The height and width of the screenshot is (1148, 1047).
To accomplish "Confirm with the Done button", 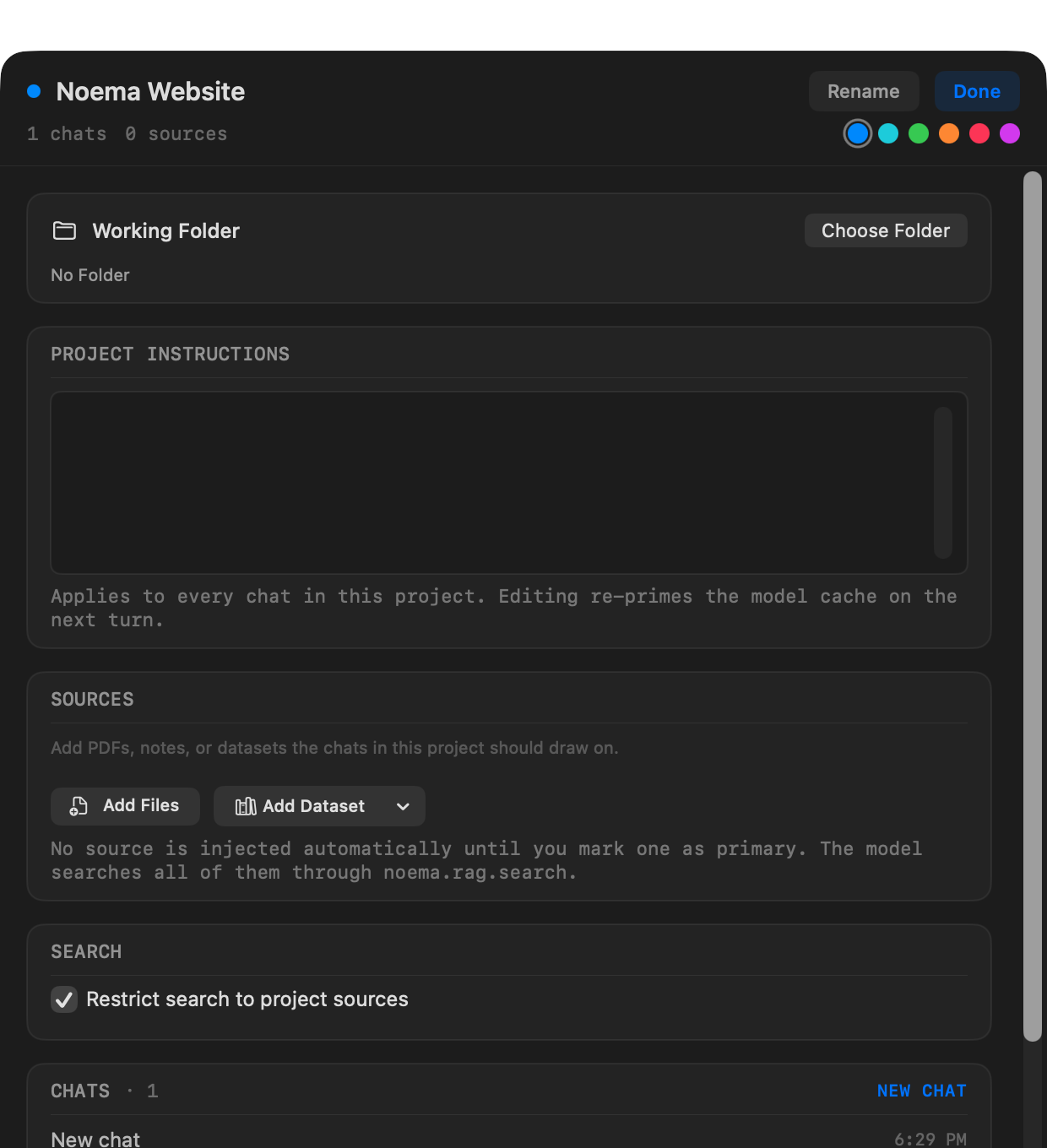I will (977, 91).
